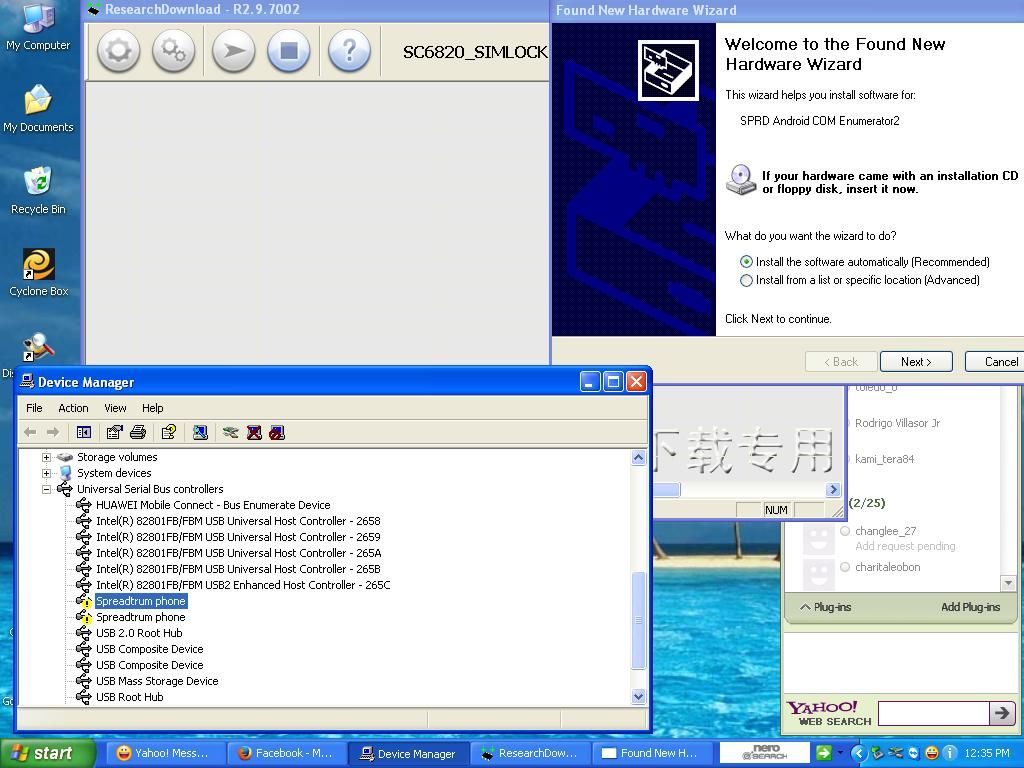Click the Yahoo web search input field
The width and height of the screenshot is (1024, 768).
pos(932,713)
